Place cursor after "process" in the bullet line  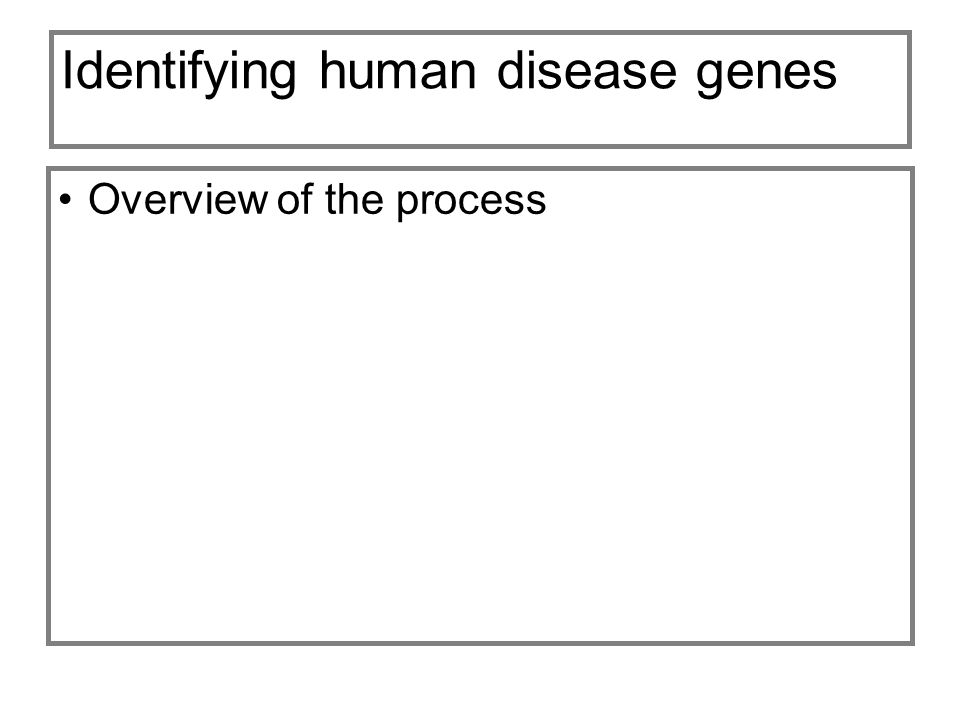(x=548, y=200)
